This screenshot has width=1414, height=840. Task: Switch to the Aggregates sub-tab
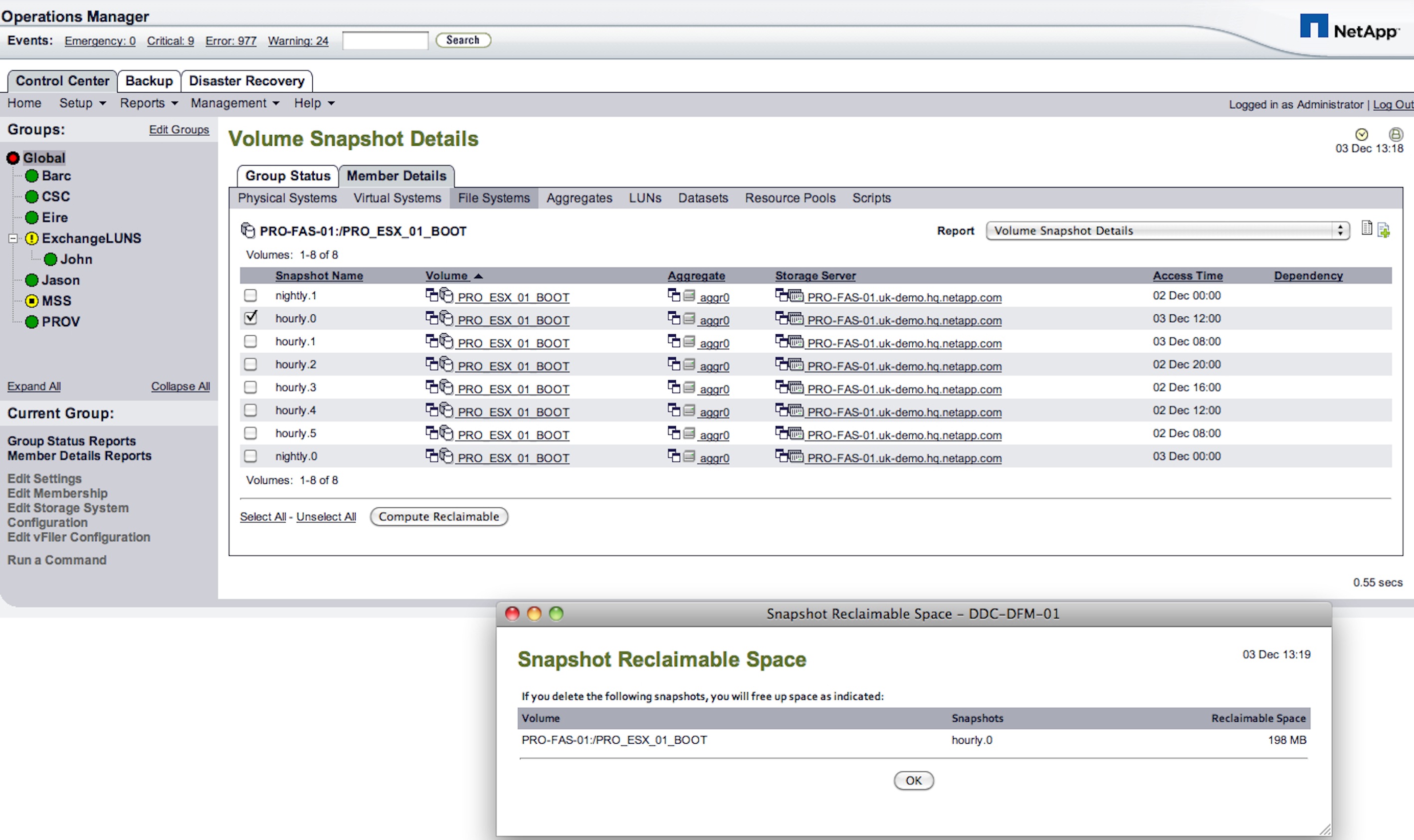click(579, 198)
